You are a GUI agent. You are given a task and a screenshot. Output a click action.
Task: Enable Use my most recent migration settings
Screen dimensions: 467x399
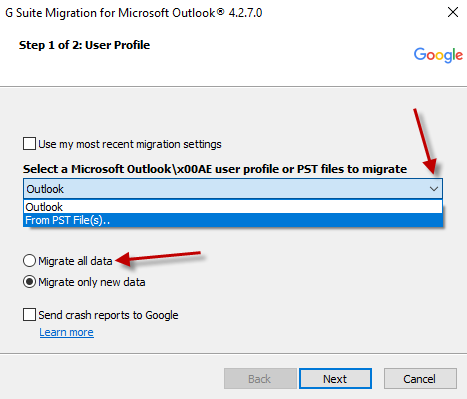[29, 144]
